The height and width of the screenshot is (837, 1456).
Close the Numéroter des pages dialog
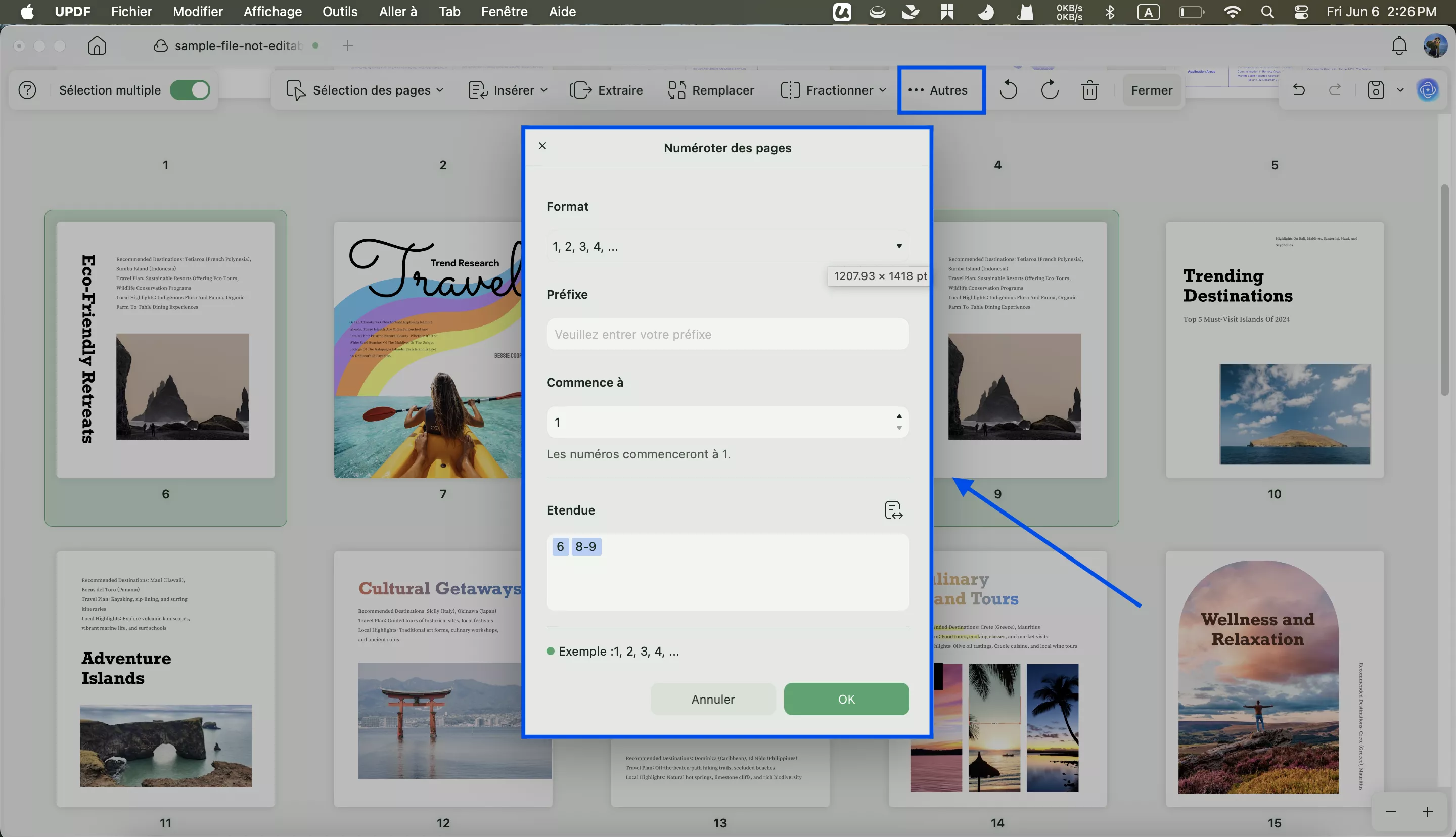coord(542,146)
